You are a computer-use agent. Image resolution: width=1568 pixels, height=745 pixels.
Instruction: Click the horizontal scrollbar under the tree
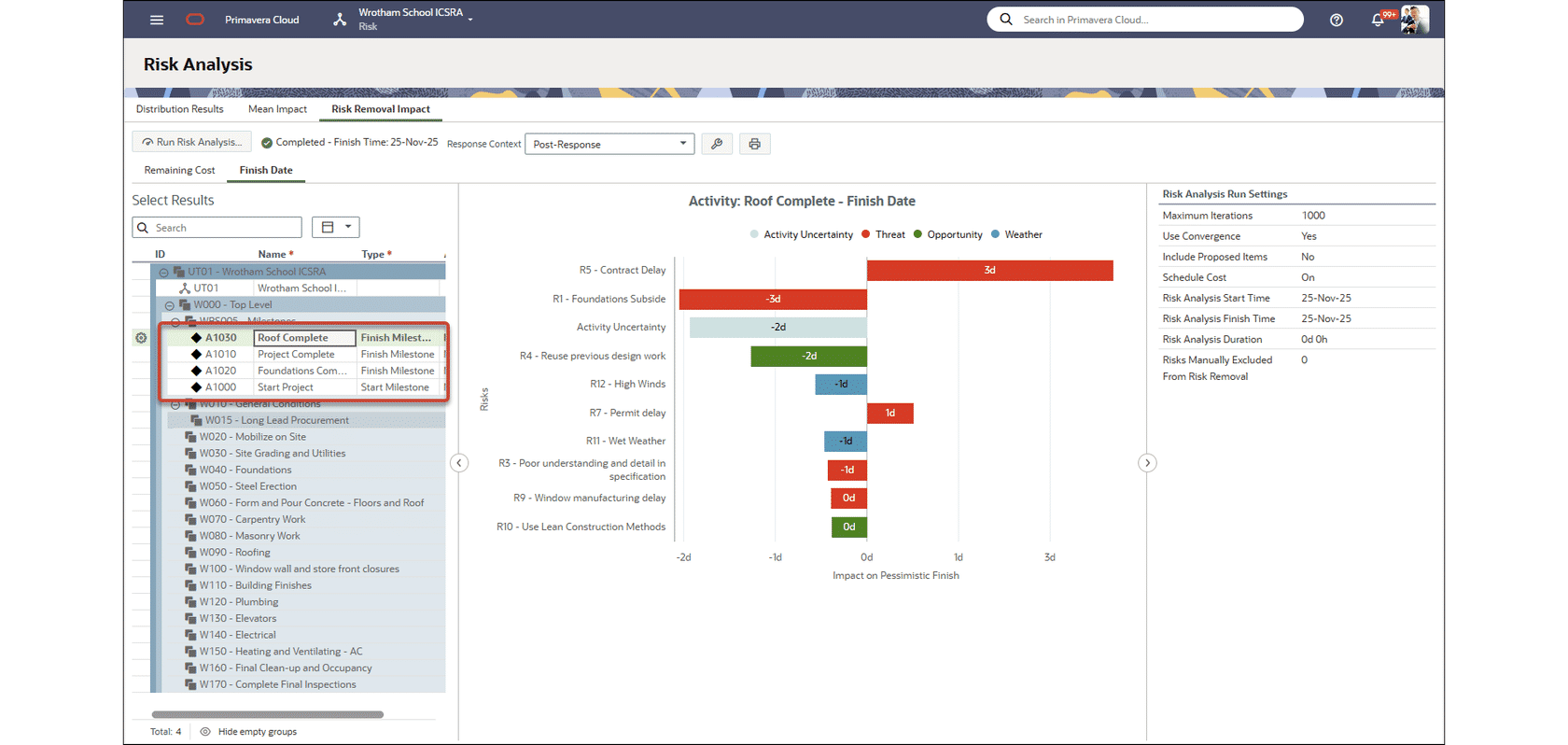(x=267, y=714)
